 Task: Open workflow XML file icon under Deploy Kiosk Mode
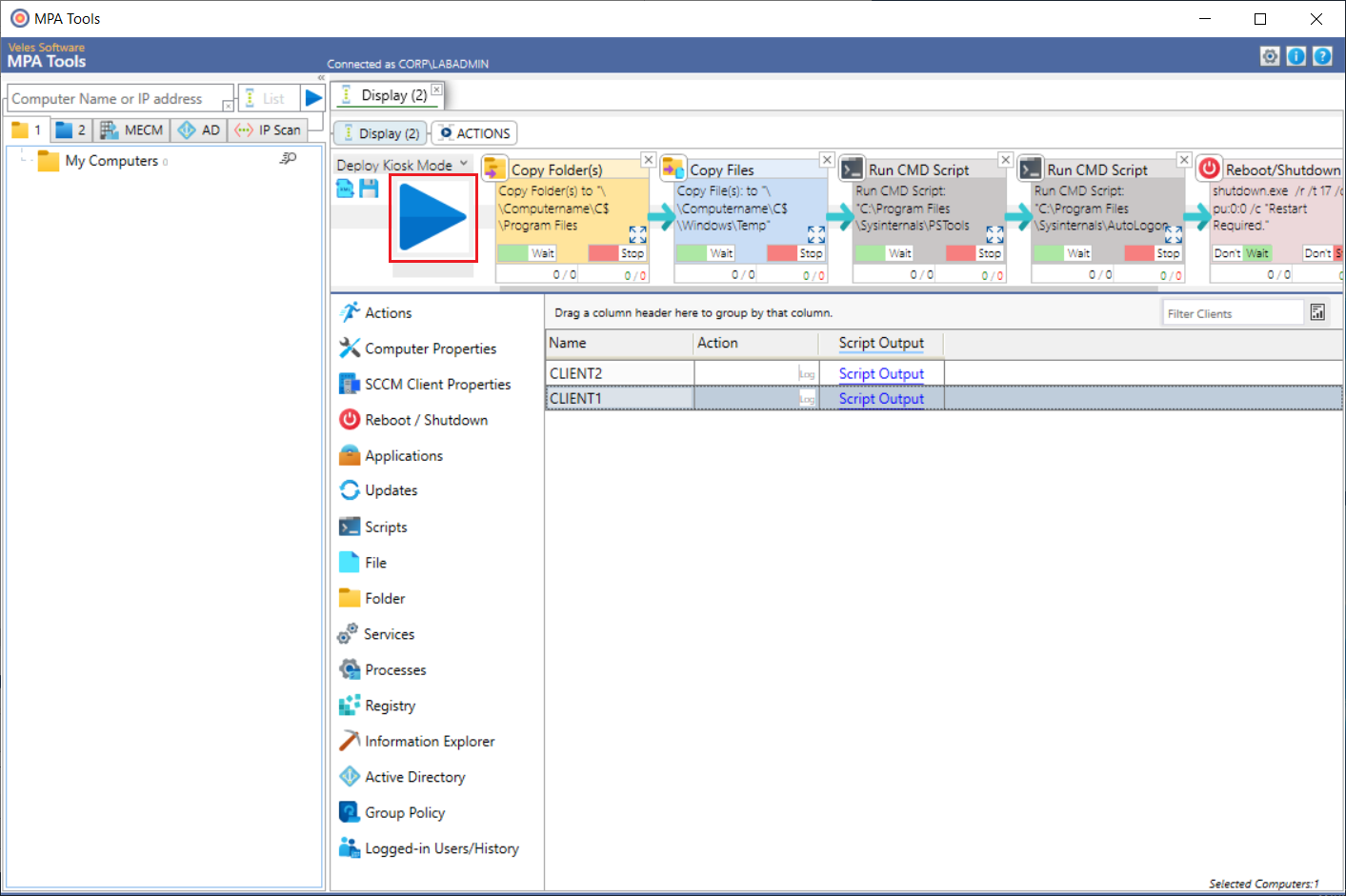(x=345, y=189)
